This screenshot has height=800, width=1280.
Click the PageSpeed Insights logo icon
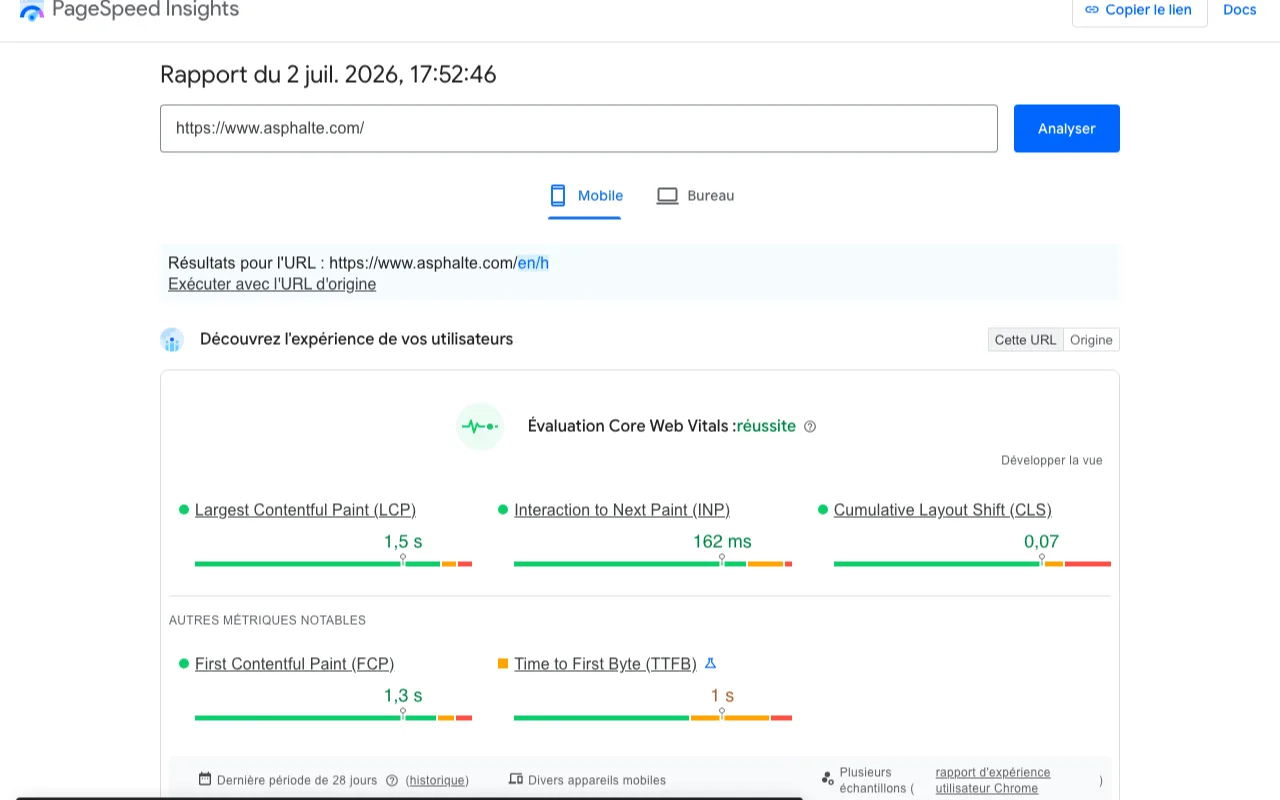[32, 11]
